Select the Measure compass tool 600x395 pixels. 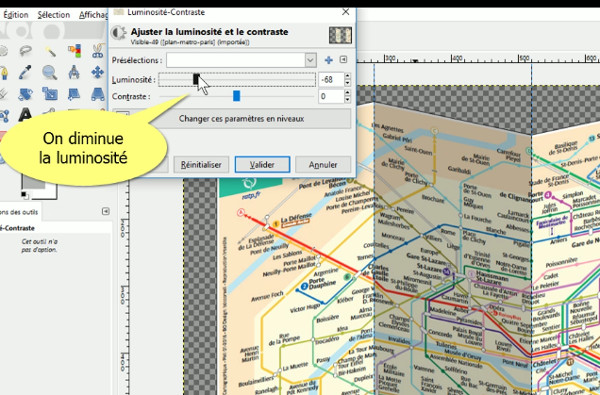74,72
